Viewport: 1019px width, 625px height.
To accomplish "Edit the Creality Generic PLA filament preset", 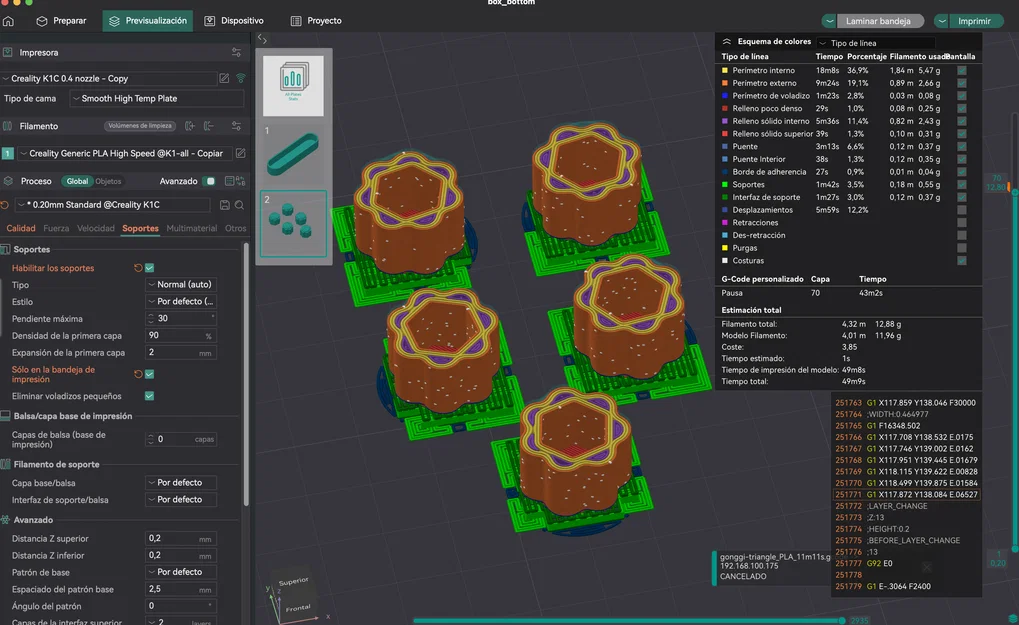I will (240, 153).
